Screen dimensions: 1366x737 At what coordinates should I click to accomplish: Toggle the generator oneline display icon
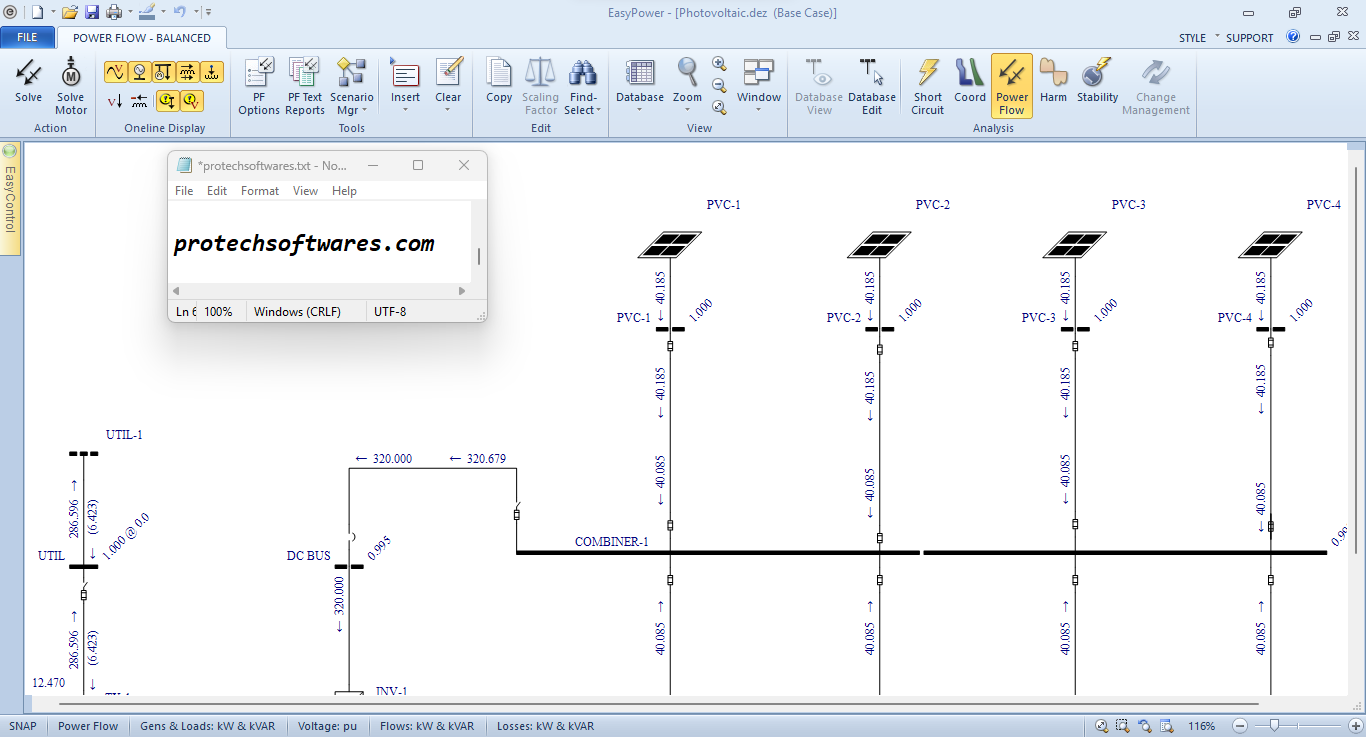coord(139,72)
